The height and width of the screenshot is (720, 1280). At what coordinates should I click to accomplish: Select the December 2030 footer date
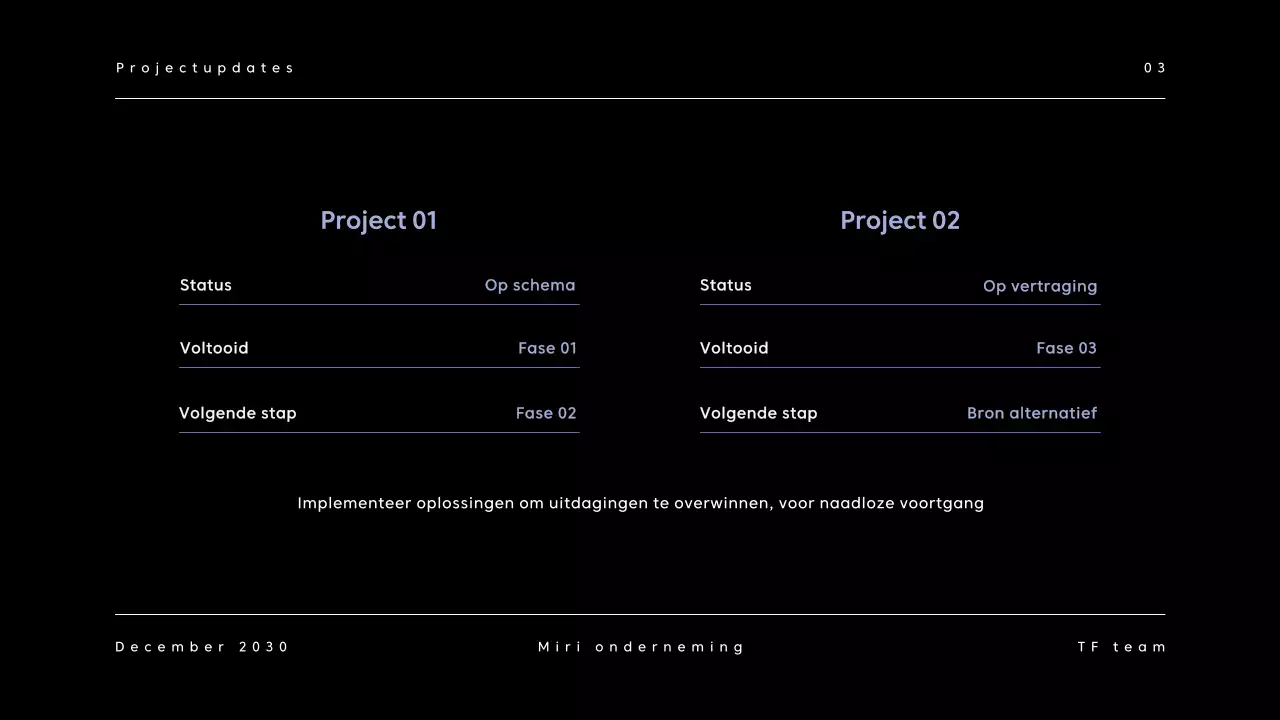pyautogui.click(x=202, y=647)
